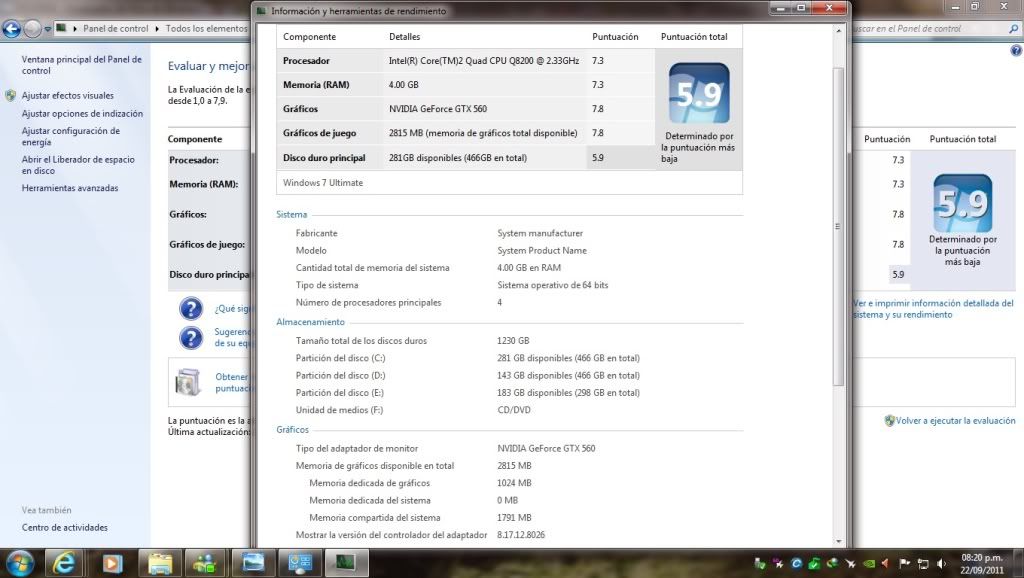Select the Disco duro principal 281GB row

coord(466,158)
